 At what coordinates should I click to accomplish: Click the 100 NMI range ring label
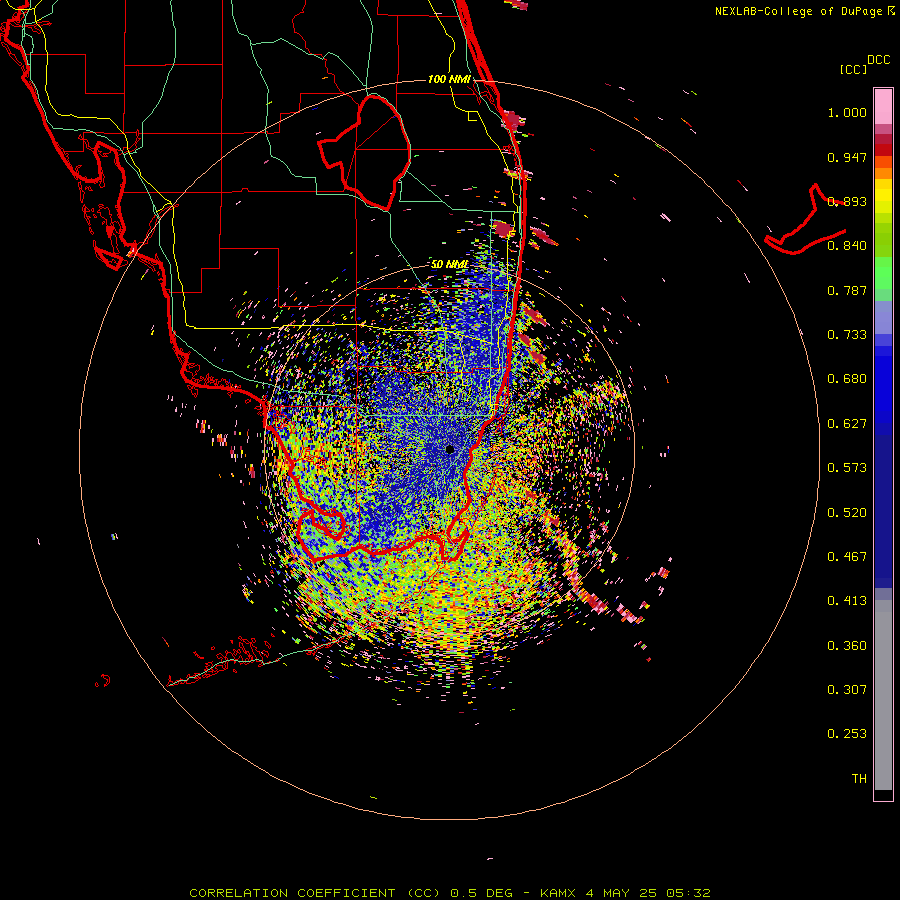[x=449, y=79]
